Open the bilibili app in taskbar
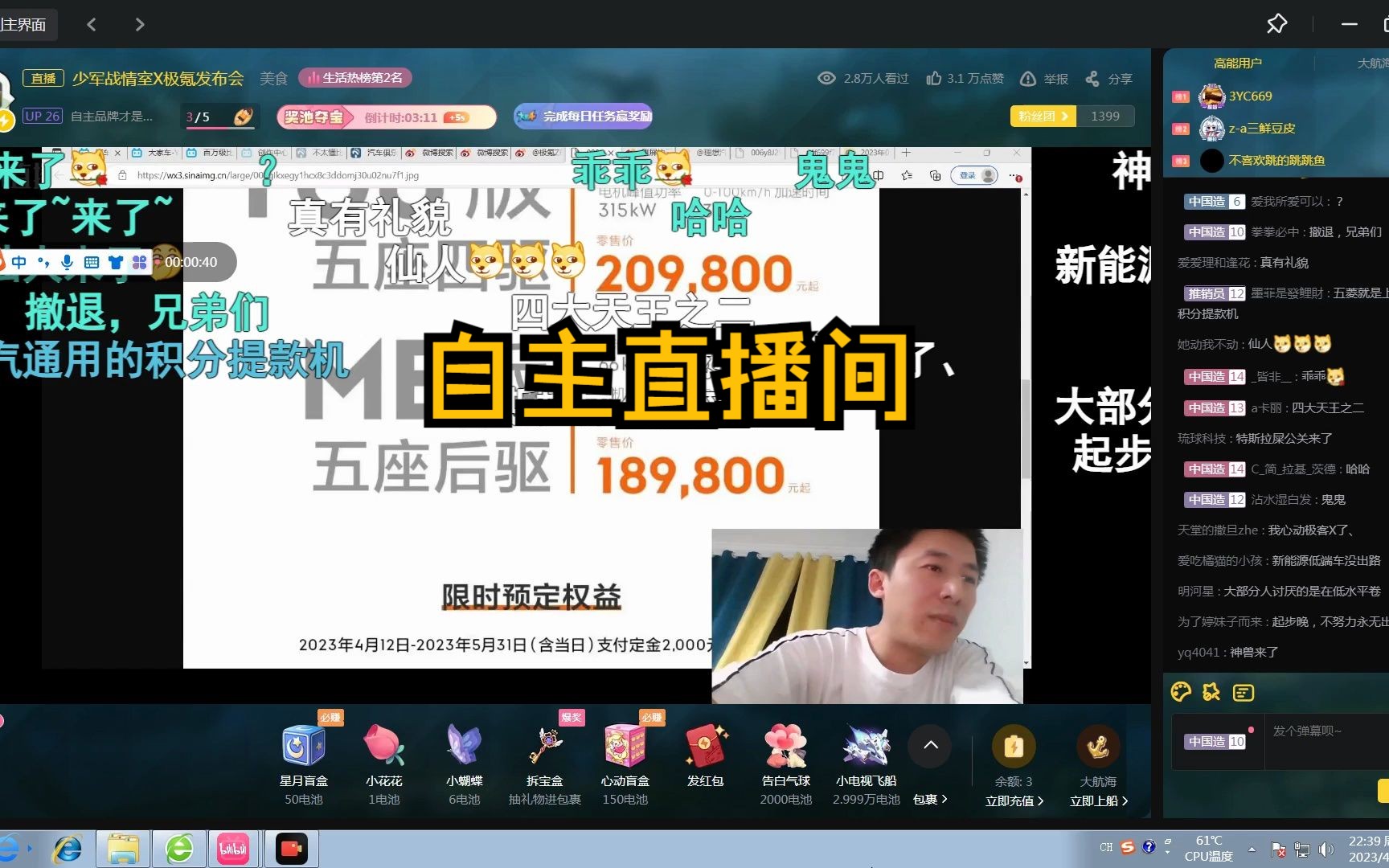Viewport: 1389px width, 868px height. pos(233,849)
